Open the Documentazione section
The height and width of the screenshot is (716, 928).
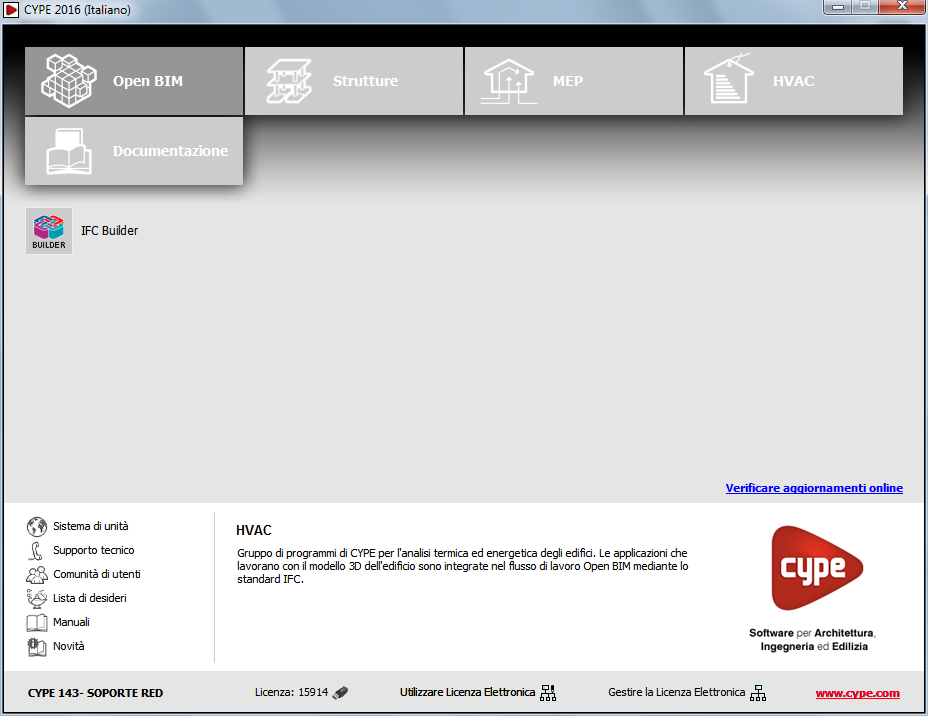click(134, 151)
